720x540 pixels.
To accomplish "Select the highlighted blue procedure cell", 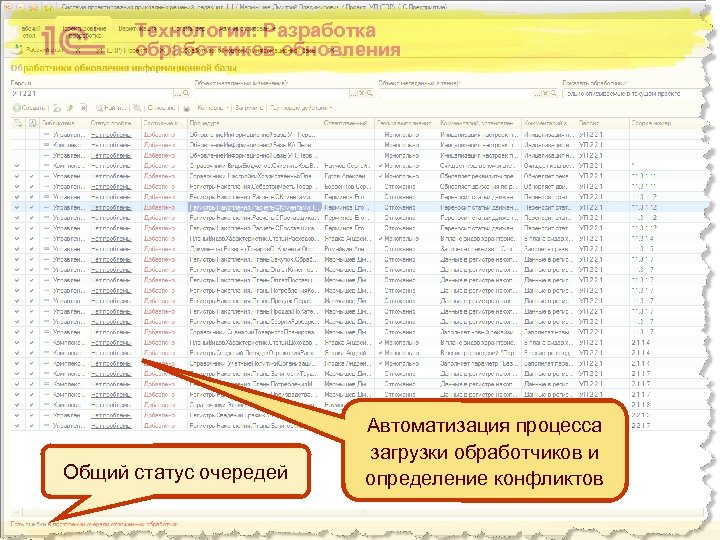I will coord(255,208).
